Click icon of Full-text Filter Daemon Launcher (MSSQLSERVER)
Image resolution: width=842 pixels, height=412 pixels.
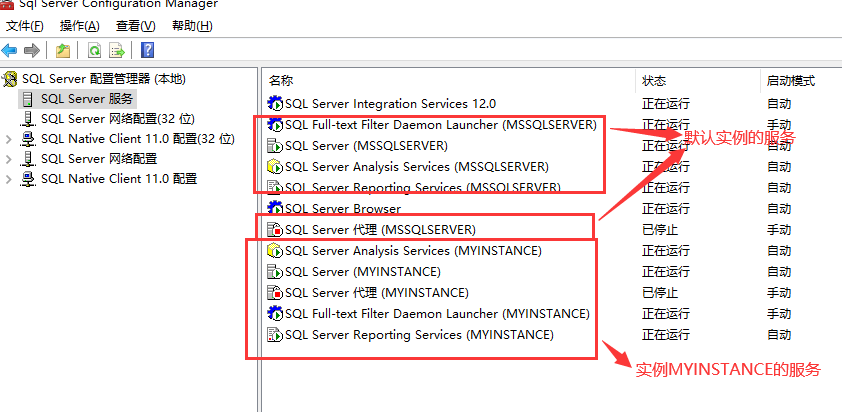coord(275,125)
